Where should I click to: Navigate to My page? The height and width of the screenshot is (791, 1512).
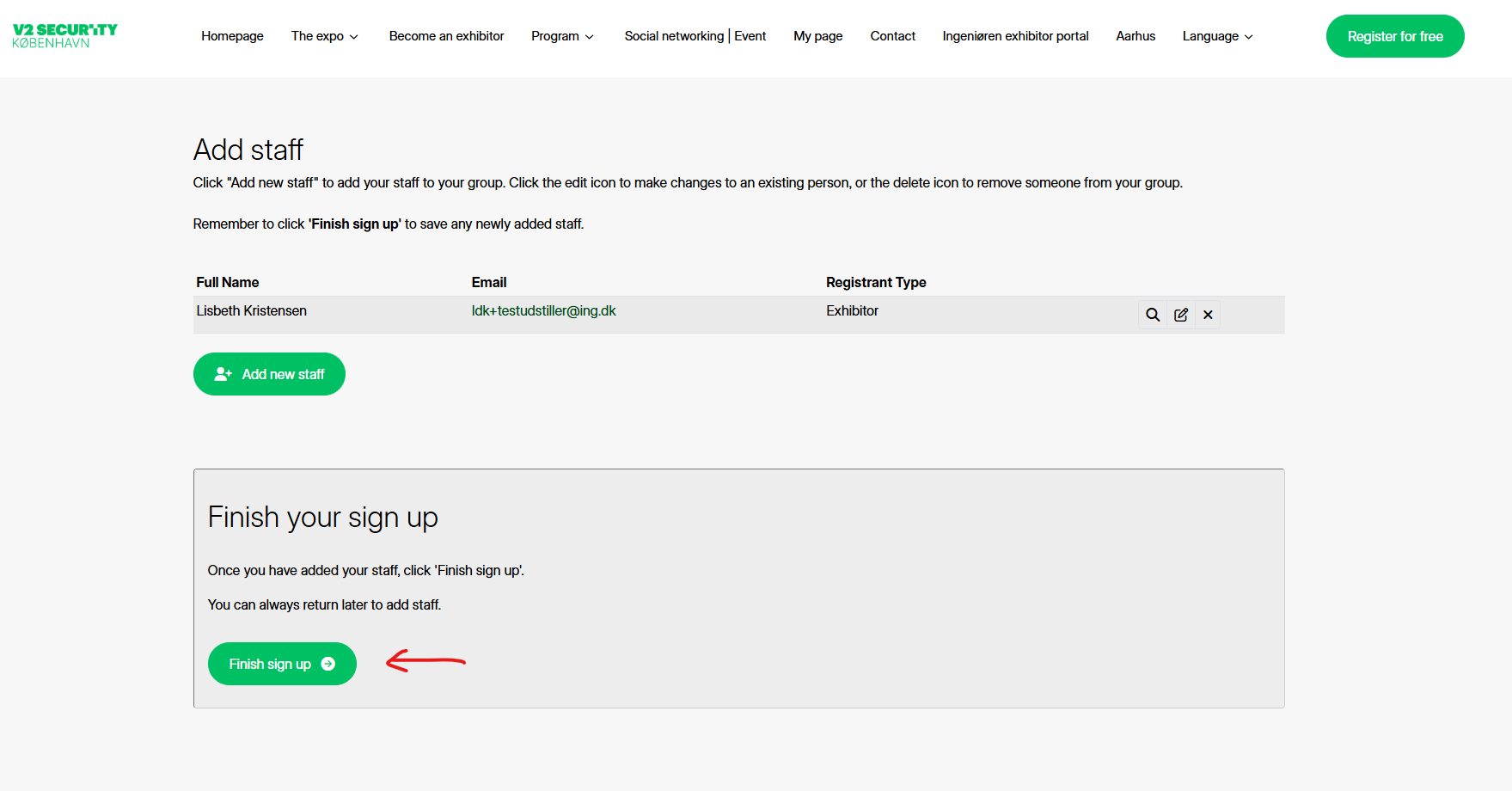[817, 36]
